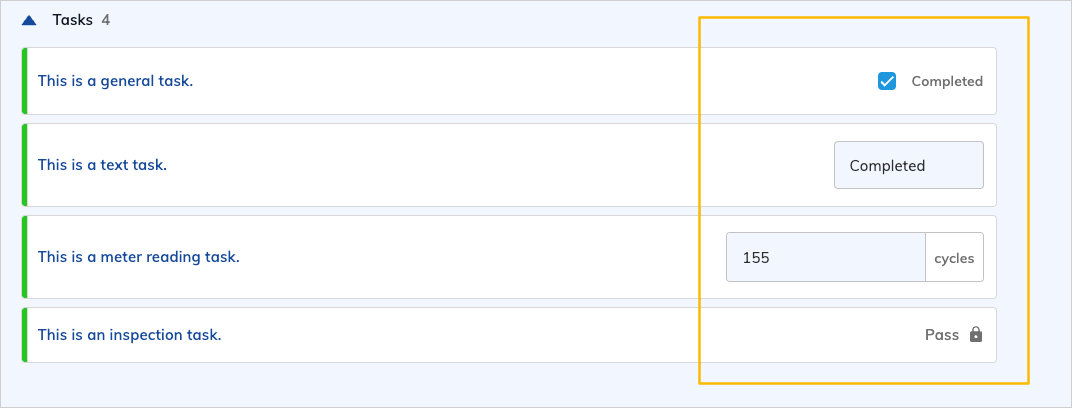Viewport: 1072px width, 408px height.
Task: Open "This is an inspection task."
Action: click(x=129, y=335)
